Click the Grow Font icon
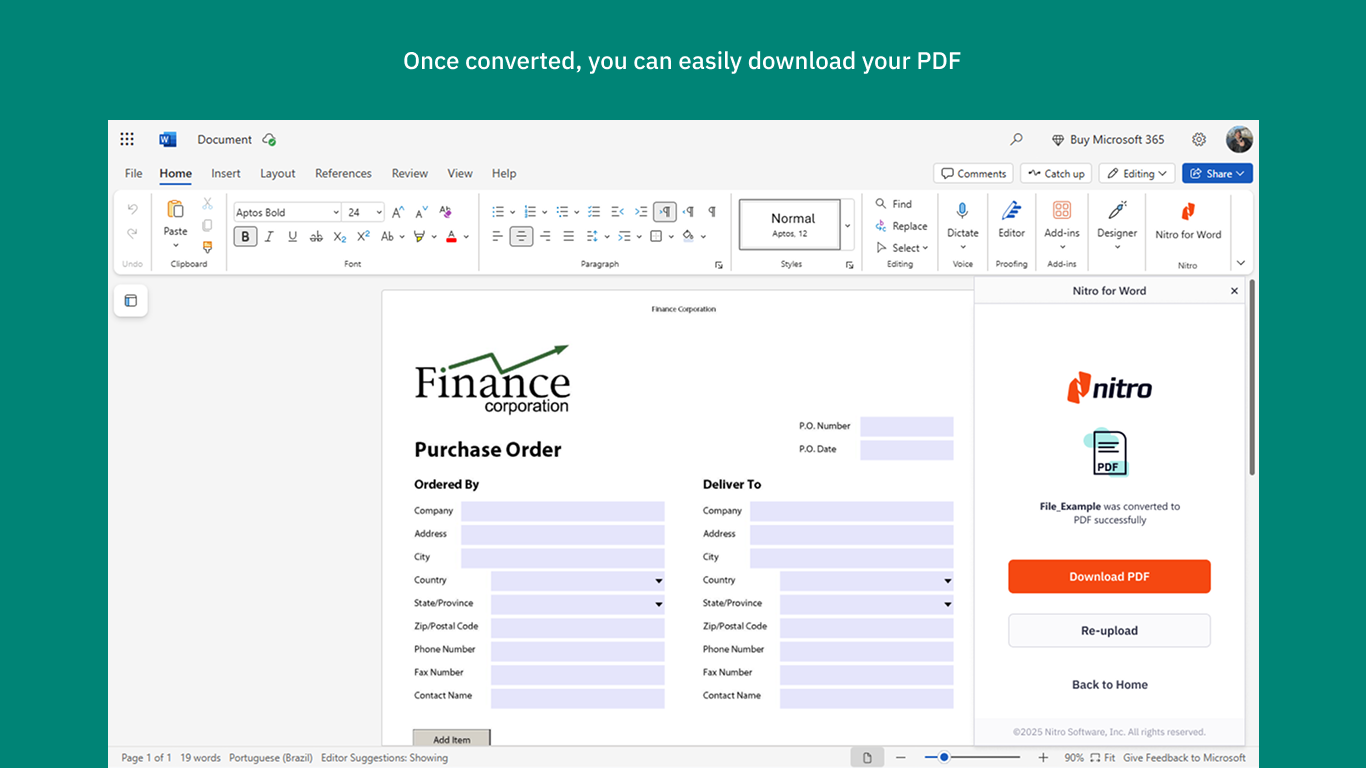 397,212
